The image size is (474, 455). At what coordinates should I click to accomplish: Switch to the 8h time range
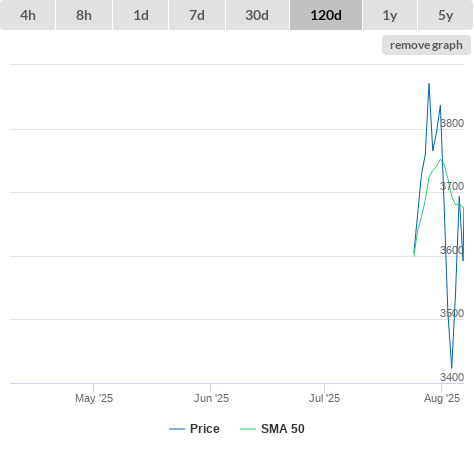click(84, 15)
